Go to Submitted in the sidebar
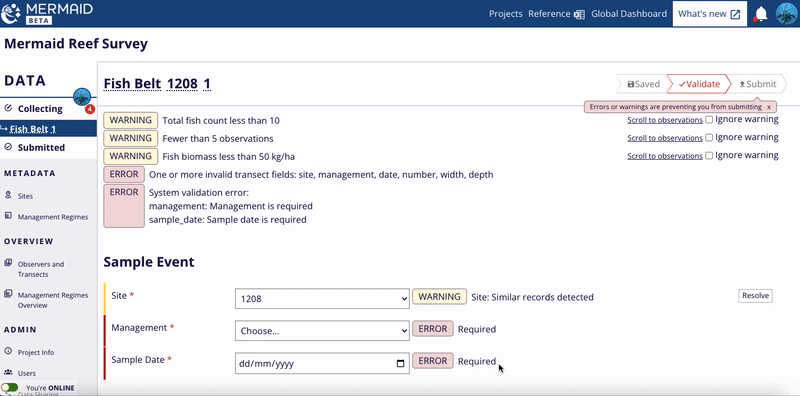 [41, 147]
